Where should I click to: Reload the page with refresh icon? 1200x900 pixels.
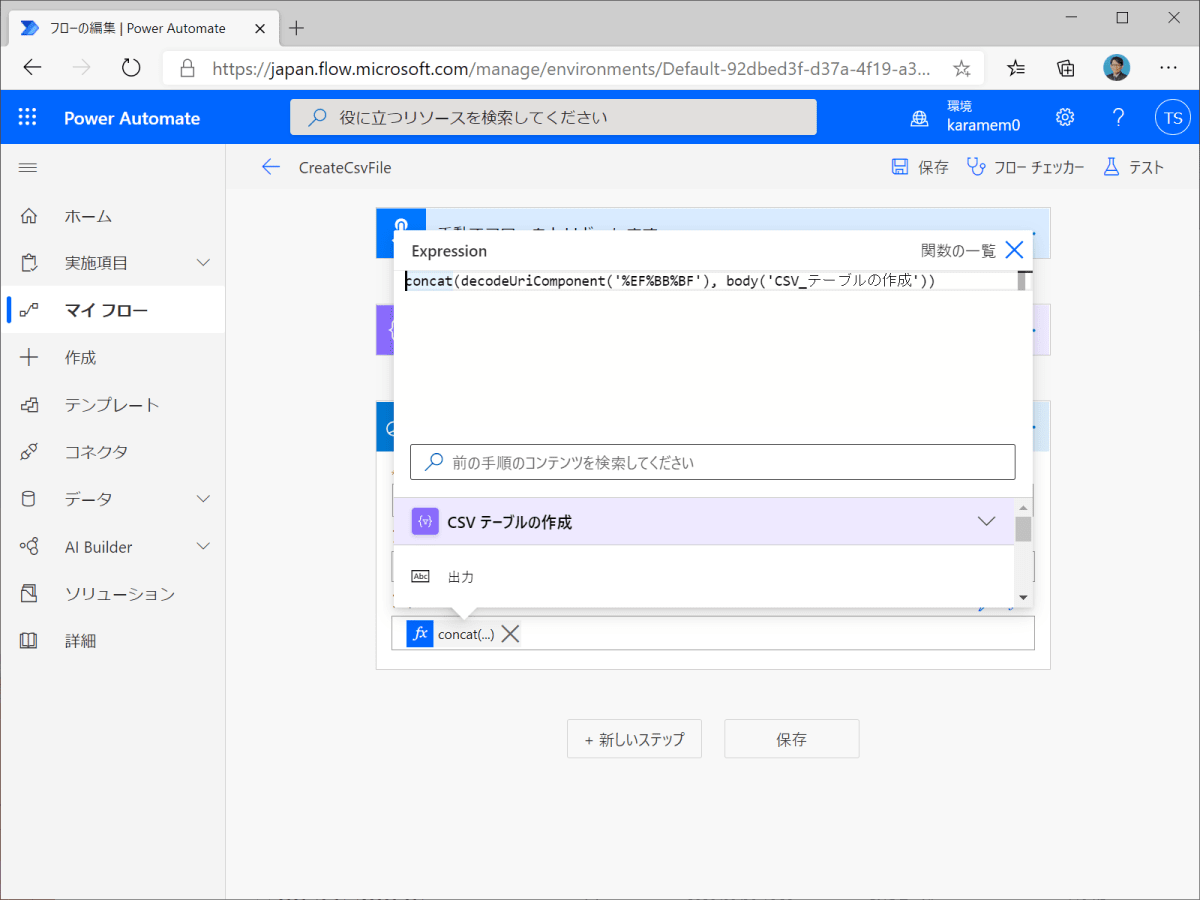tap(131, 68)
